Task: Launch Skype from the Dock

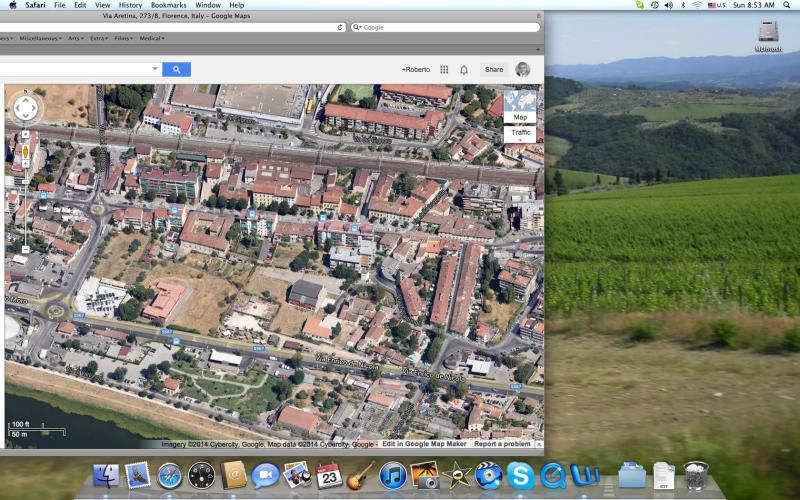Action: pos(519,475)
